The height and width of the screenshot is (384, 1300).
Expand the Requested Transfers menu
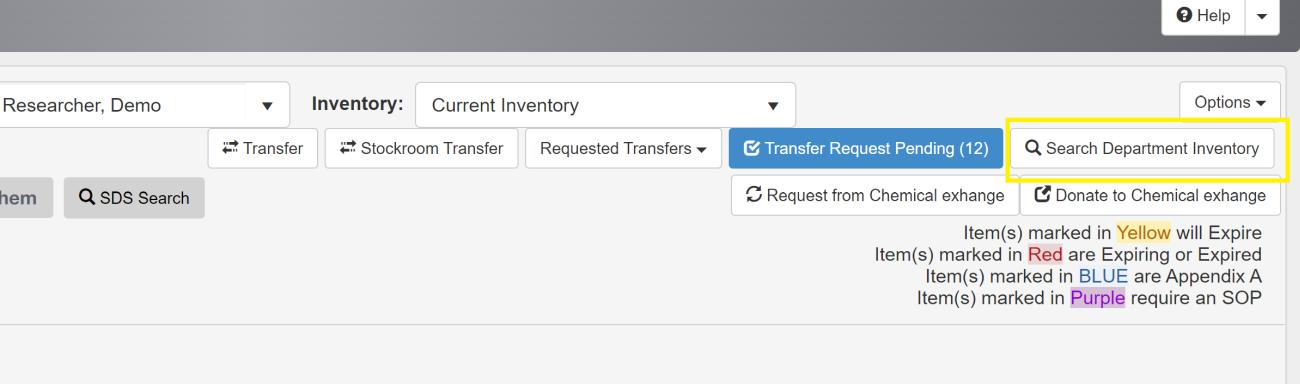pos(623,148)
